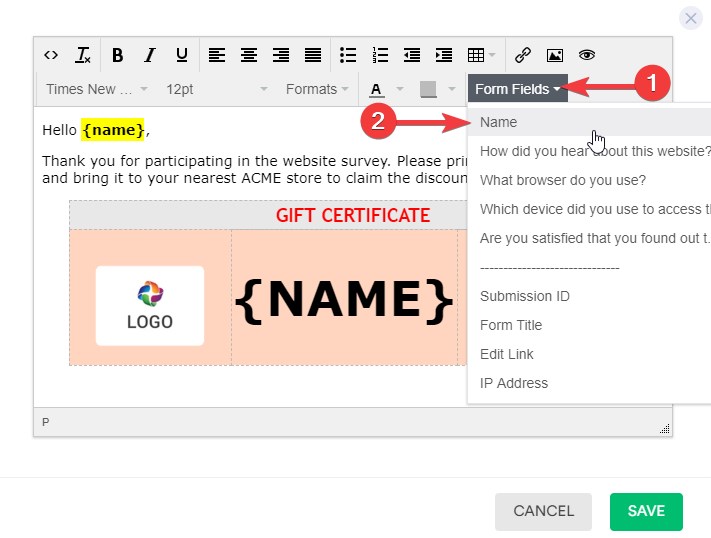This screenshot has width=711, height=538.
Task: Select Name from Form Fields menu
Action: pyautogui.click(x=499, y=122)
